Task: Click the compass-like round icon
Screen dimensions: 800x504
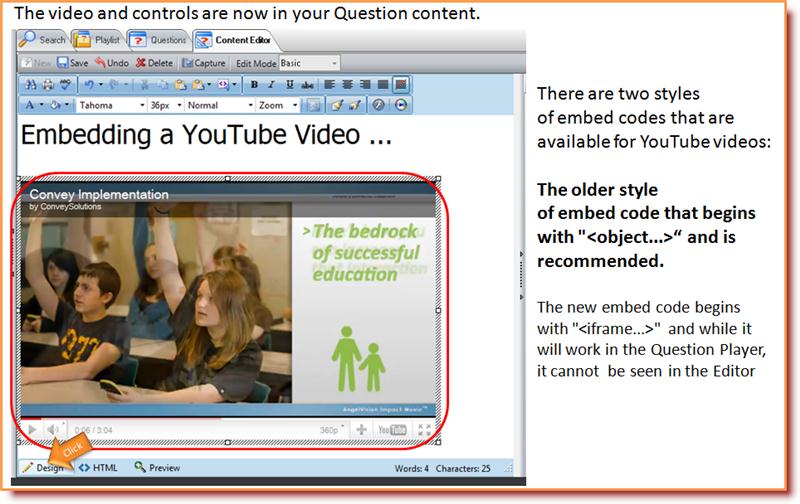Action: [x=378, y=105]
